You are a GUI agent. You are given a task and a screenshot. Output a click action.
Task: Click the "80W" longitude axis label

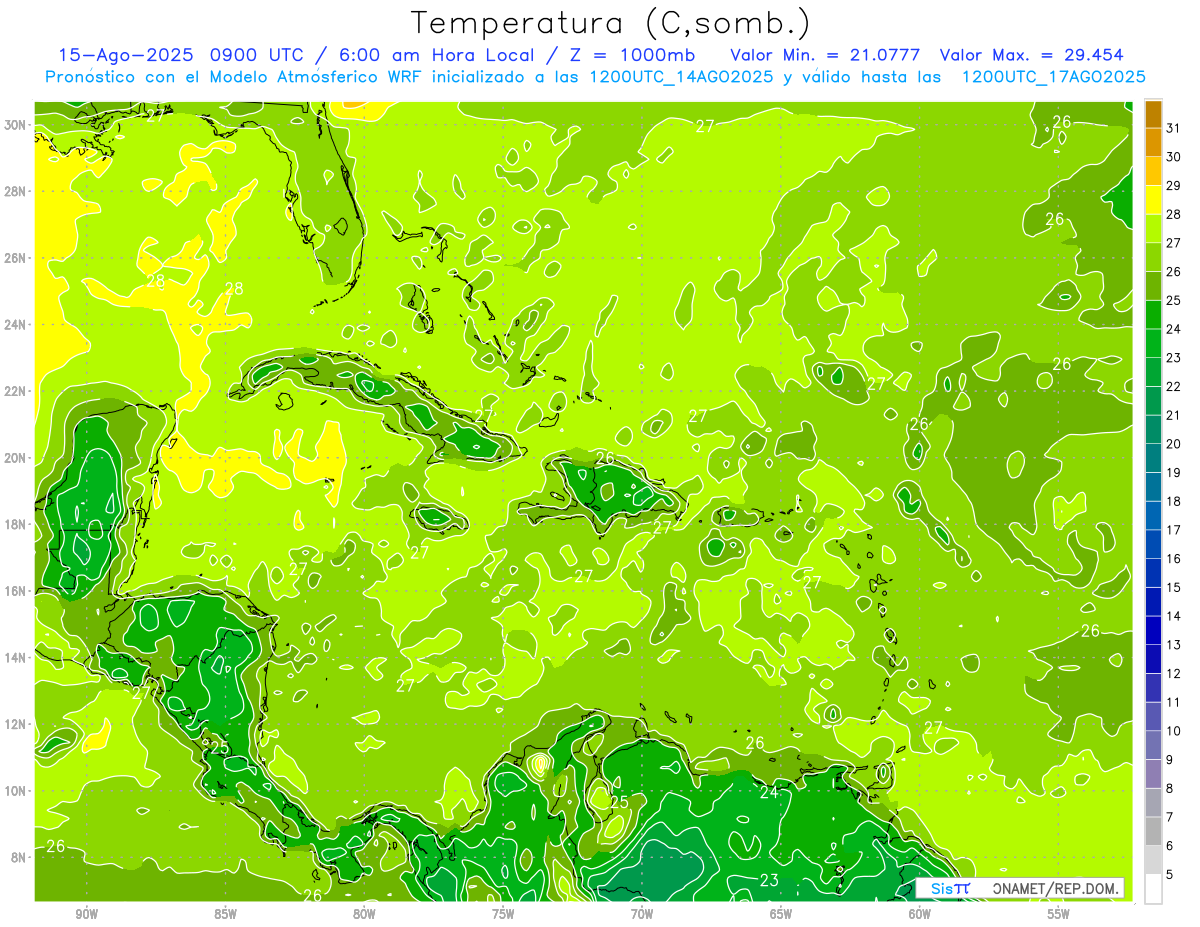tap(364, 914)
